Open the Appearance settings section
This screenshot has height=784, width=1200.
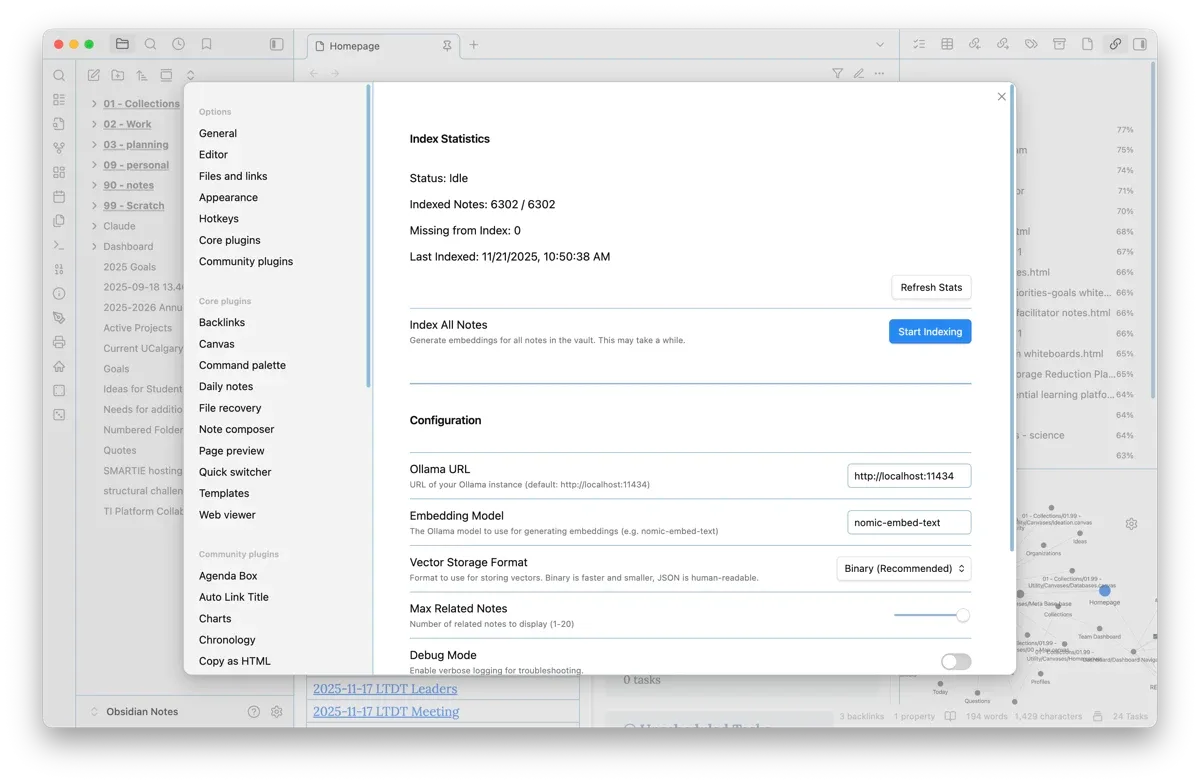click(x=228, y=198)
